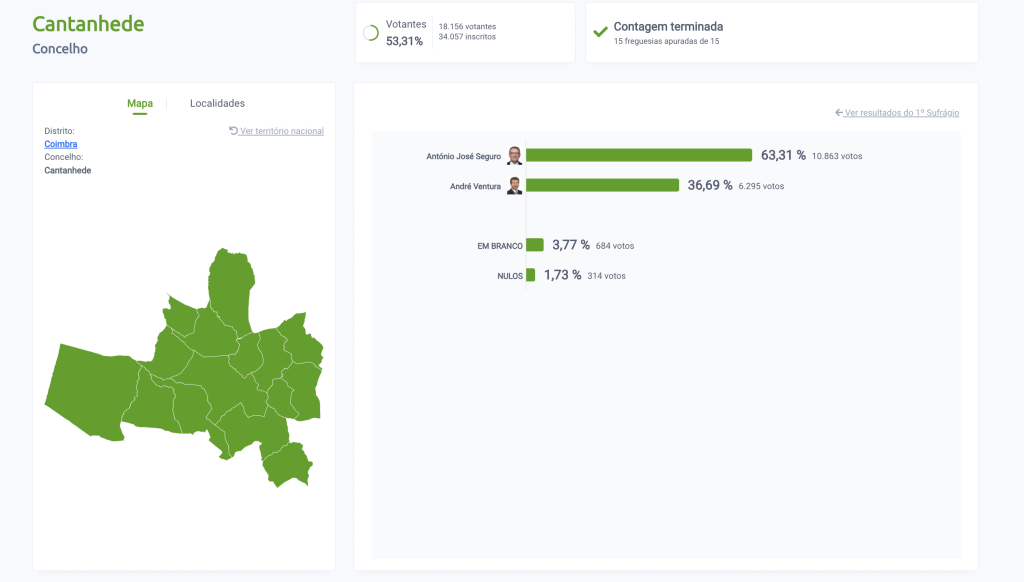Open the Coimbra district link
Viewport: 1024px width, 582px height.
click(x=61, y=144)
